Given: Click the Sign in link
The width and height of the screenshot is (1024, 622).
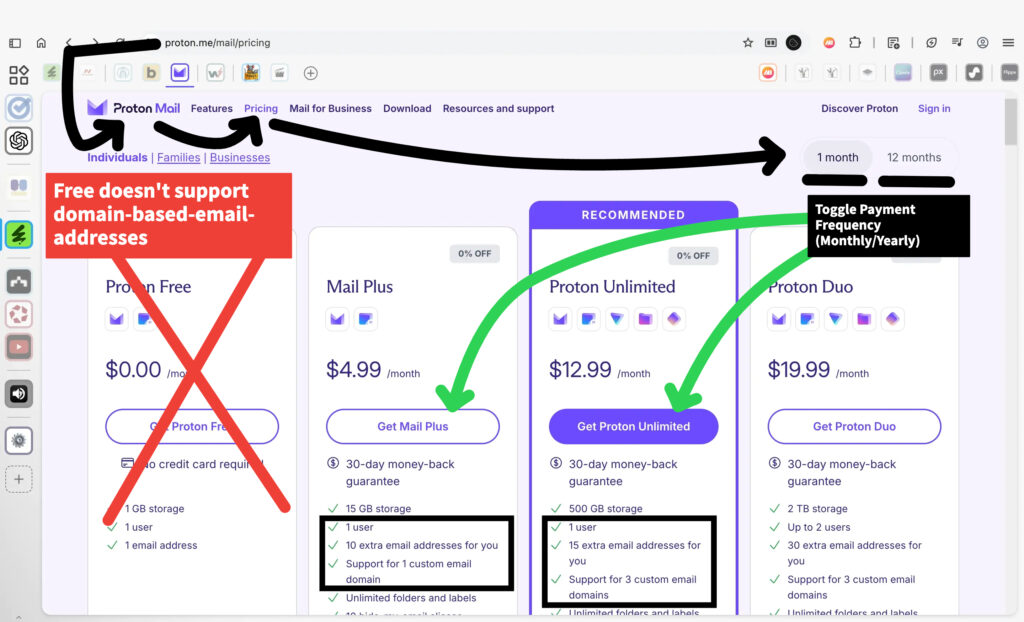Looking at the screenshot, I should [934, 108].
